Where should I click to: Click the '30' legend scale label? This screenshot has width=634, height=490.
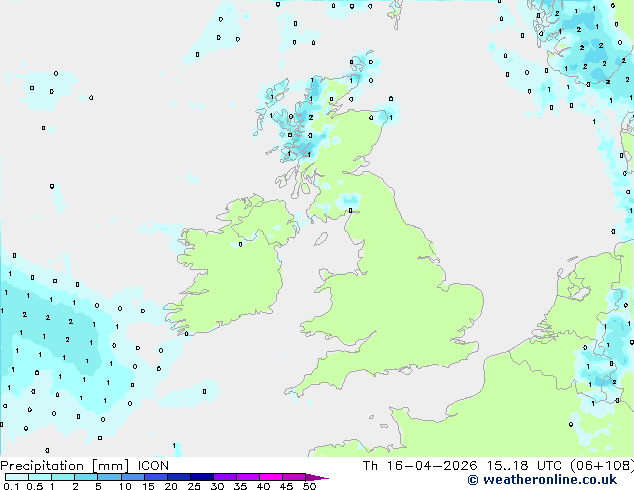point(217,486)
